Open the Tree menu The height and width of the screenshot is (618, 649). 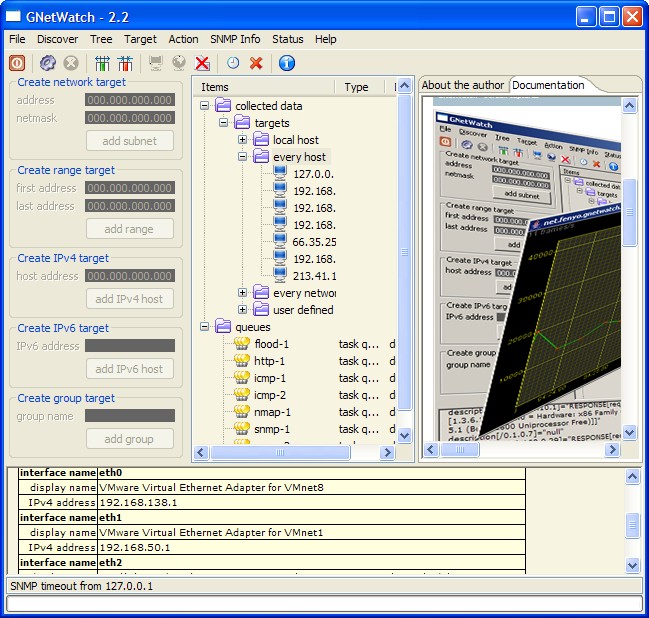101,39
